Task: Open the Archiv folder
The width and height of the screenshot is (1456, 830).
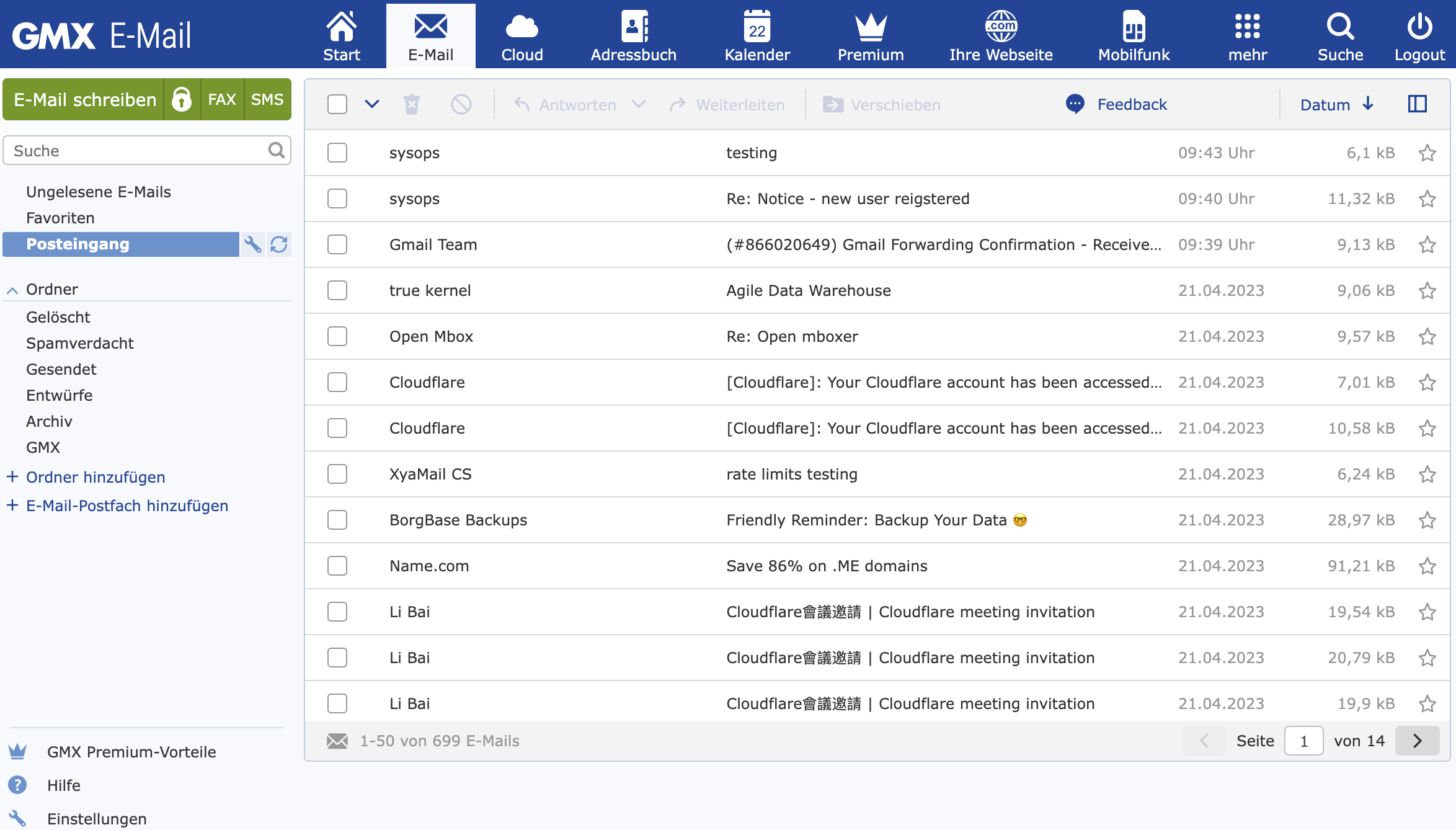Action: [x=50, y=421]
